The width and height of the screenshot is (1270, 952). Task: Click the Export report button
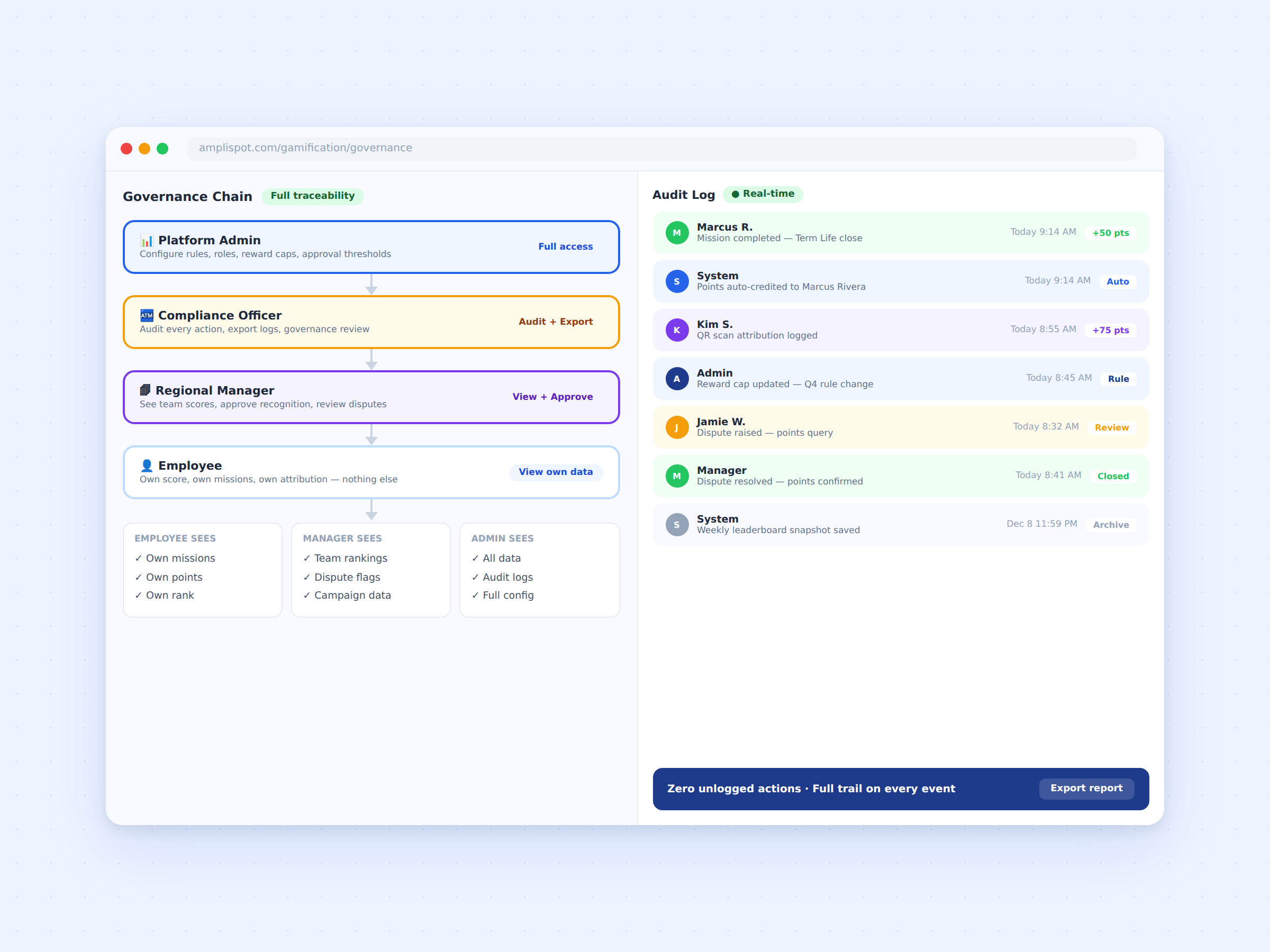click(x=1086, y=789)
